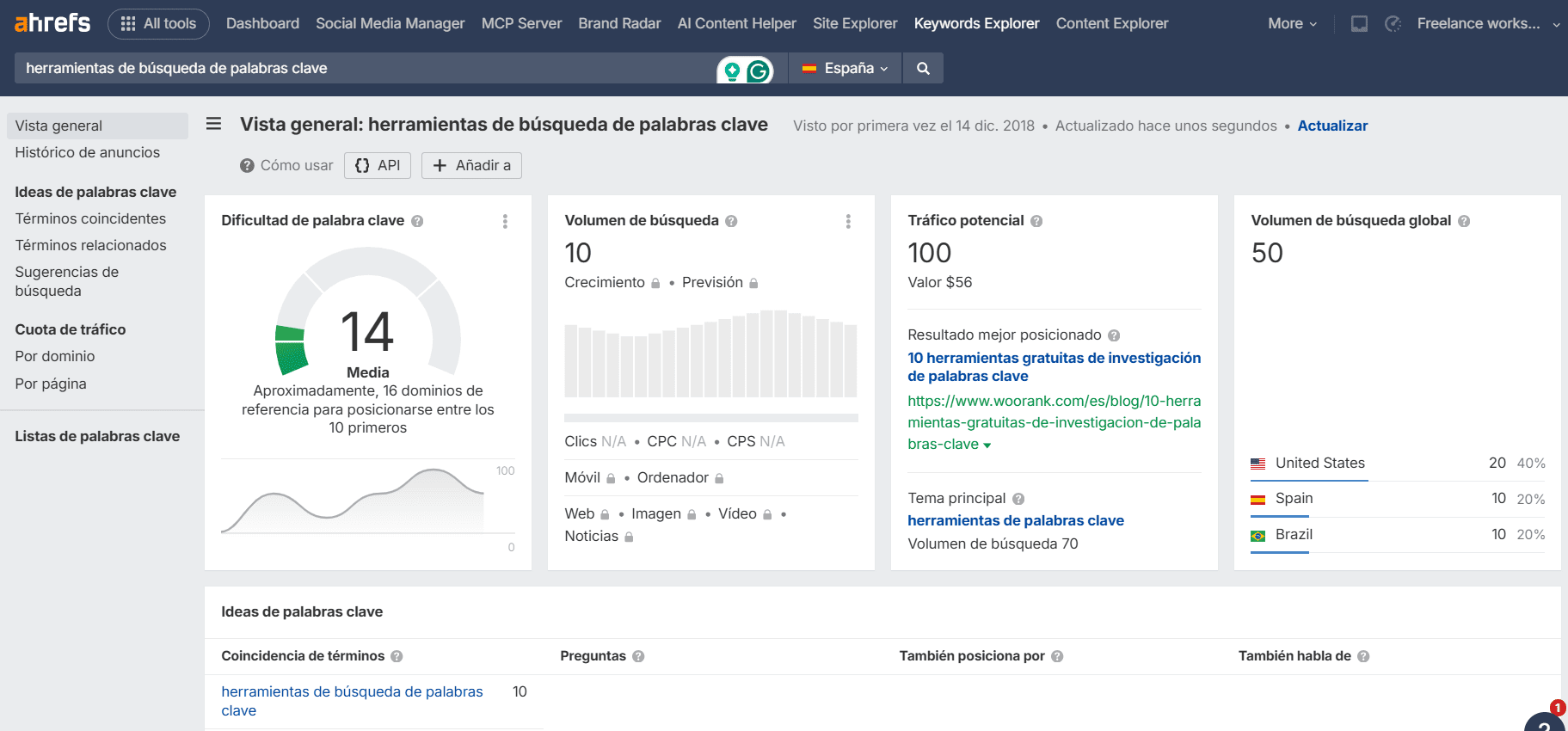Open the three-dot menu on Dificultad card
The width and height of the screenshot is (1568, 731).
(x=505, y=221)
